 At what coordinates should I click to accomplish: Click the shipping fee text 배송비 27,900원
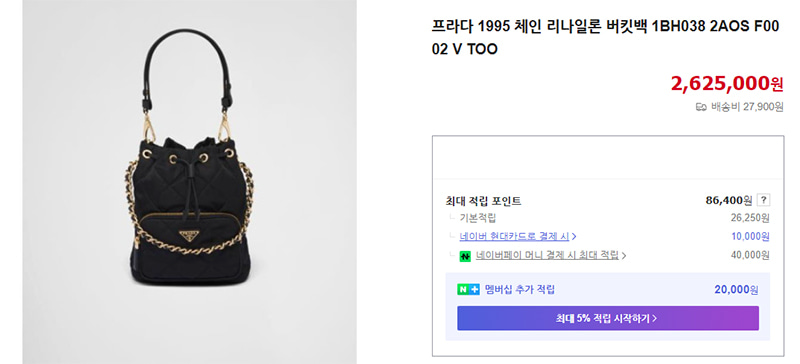pos(747,107)
